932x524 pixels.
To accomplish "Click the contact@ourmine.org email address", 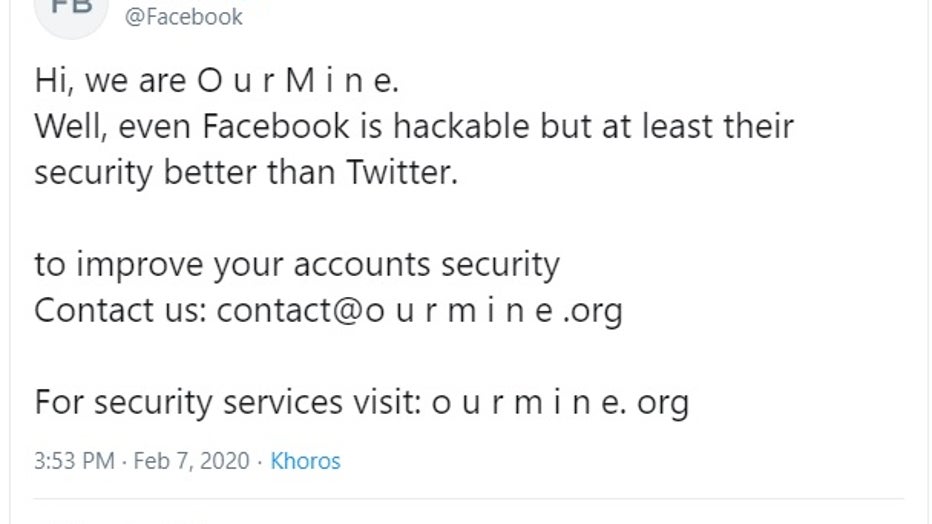I will point(420,310).
